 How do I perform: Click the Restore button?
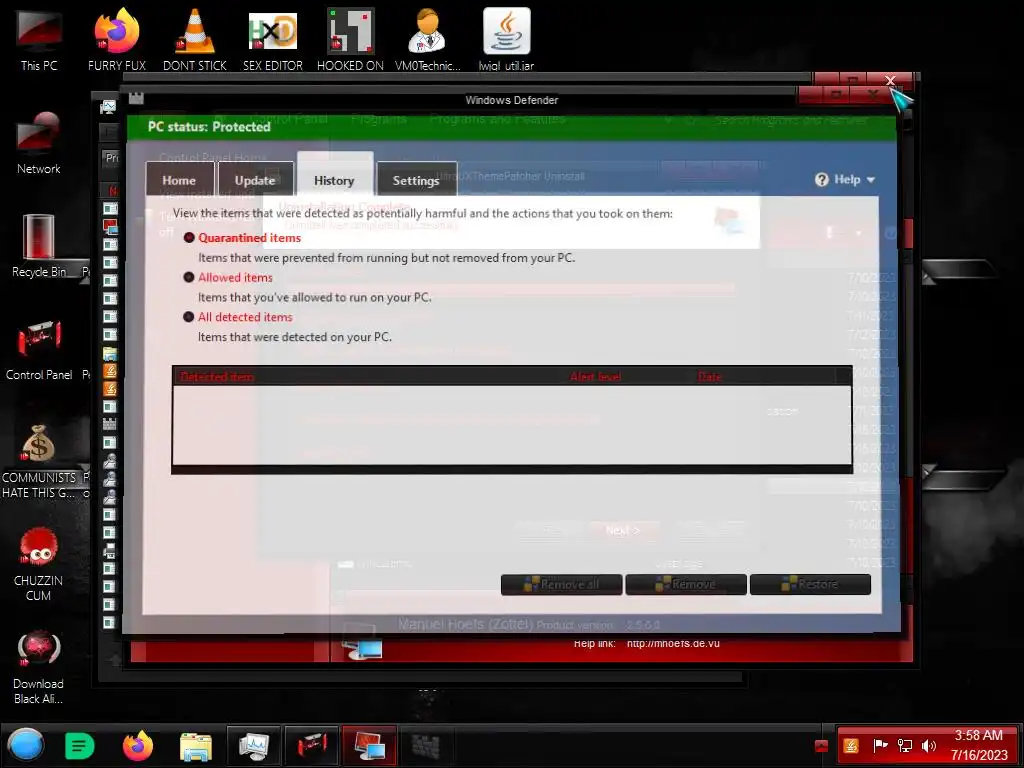(x=810, y=584)
